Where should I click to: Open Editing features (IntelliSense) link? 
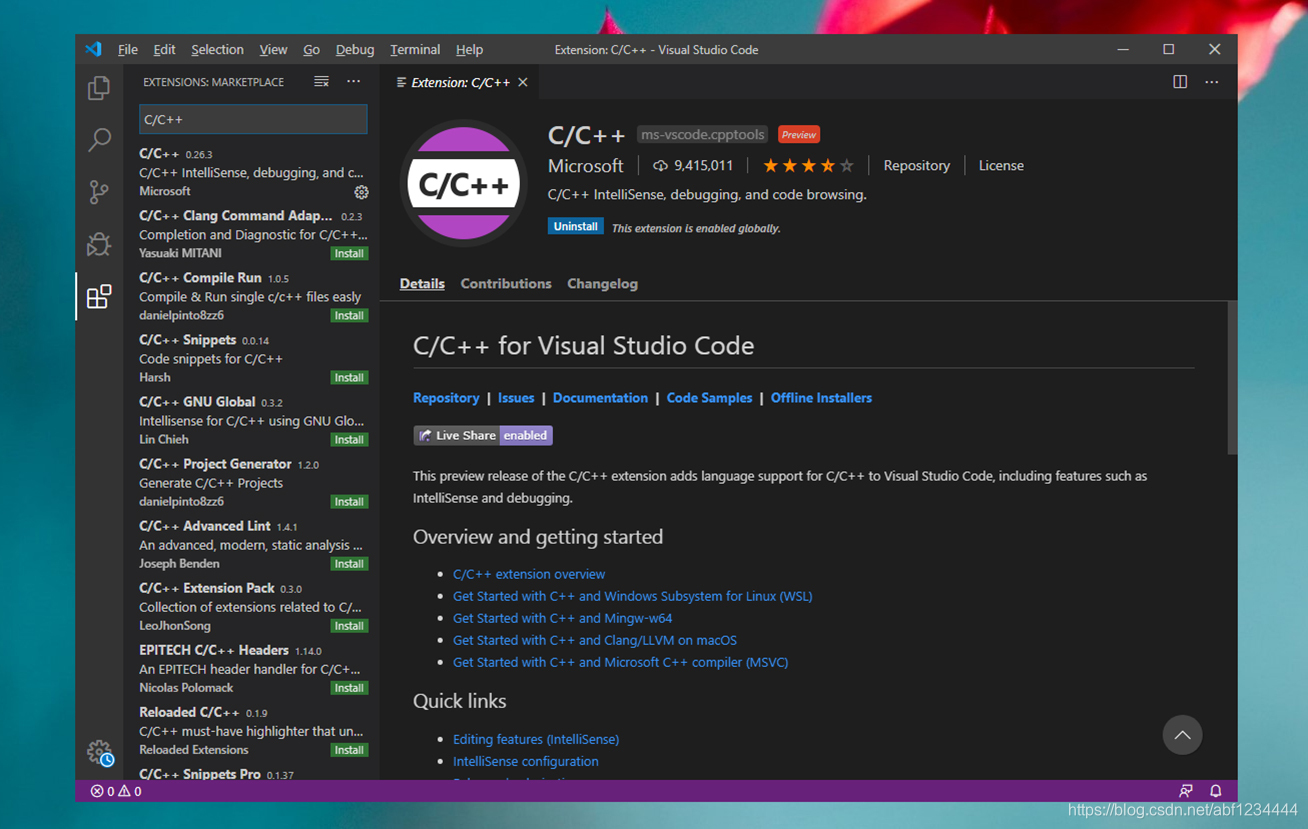point(536,739)
